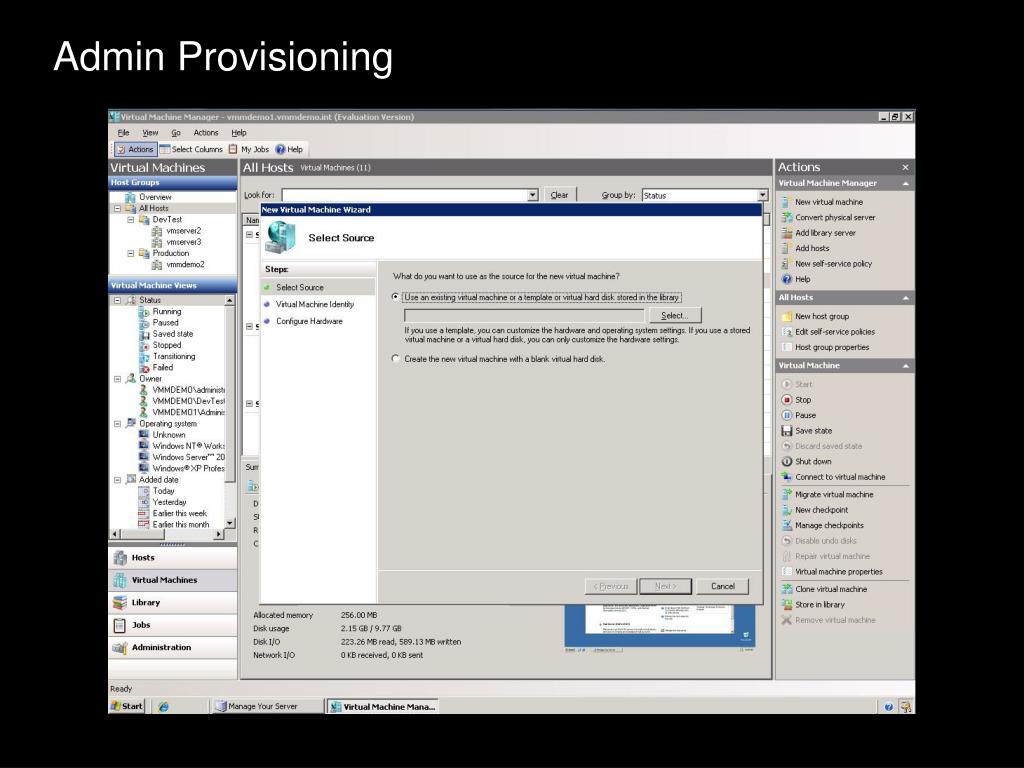Click the Connect to virtual machine icon
The width and height of the screenshot is (1024, 768).
[787, 477]
